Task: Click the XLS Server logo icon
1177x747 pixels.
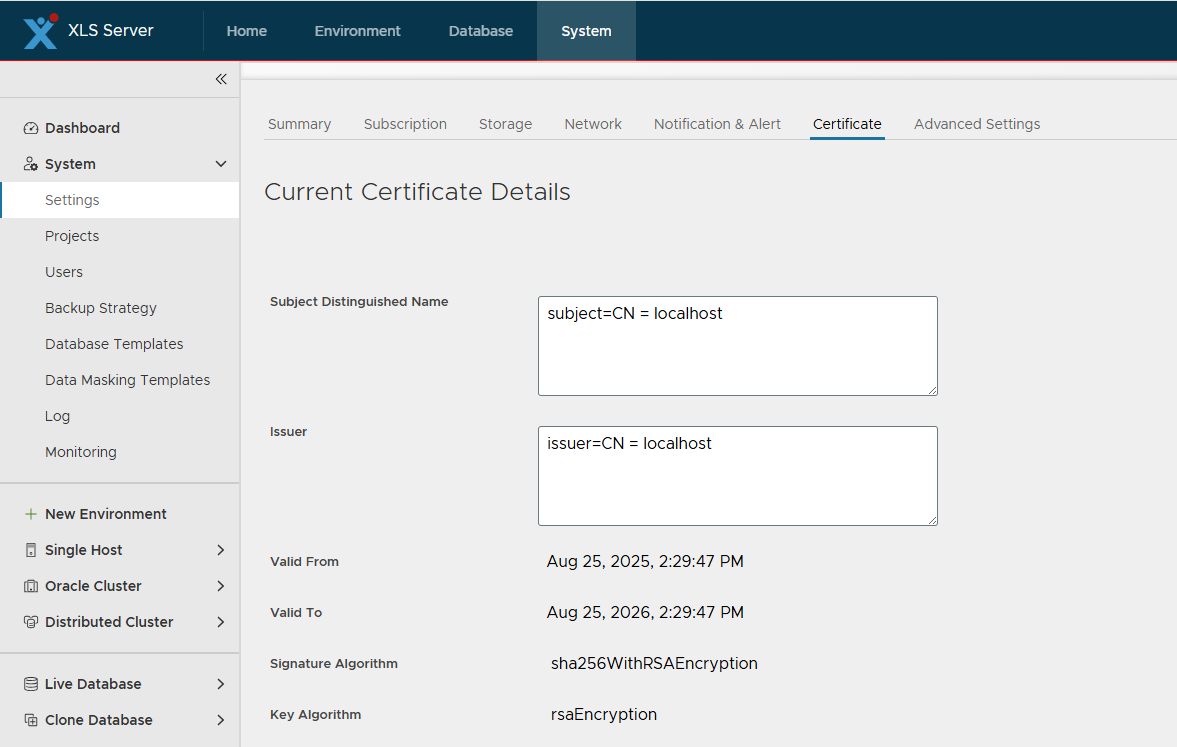Action: [x=39, y=31]
